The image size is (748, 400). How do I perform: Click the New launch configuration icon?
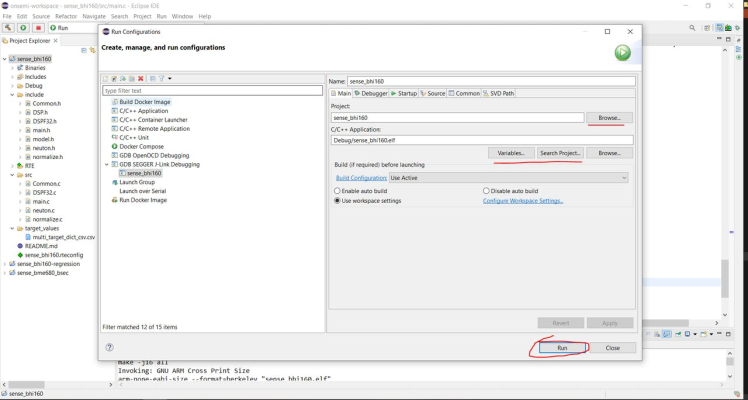[106, 78]
